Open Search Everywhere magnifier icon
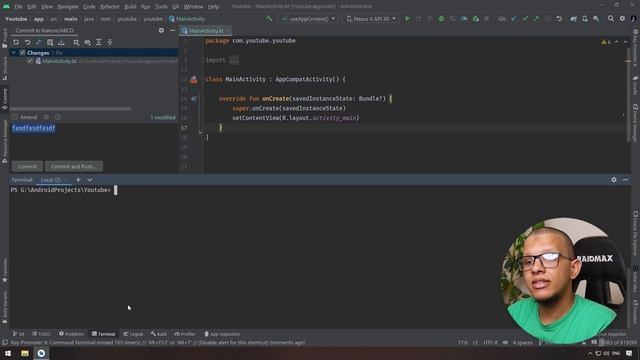The image size is (640, 360). coord(611,19)
